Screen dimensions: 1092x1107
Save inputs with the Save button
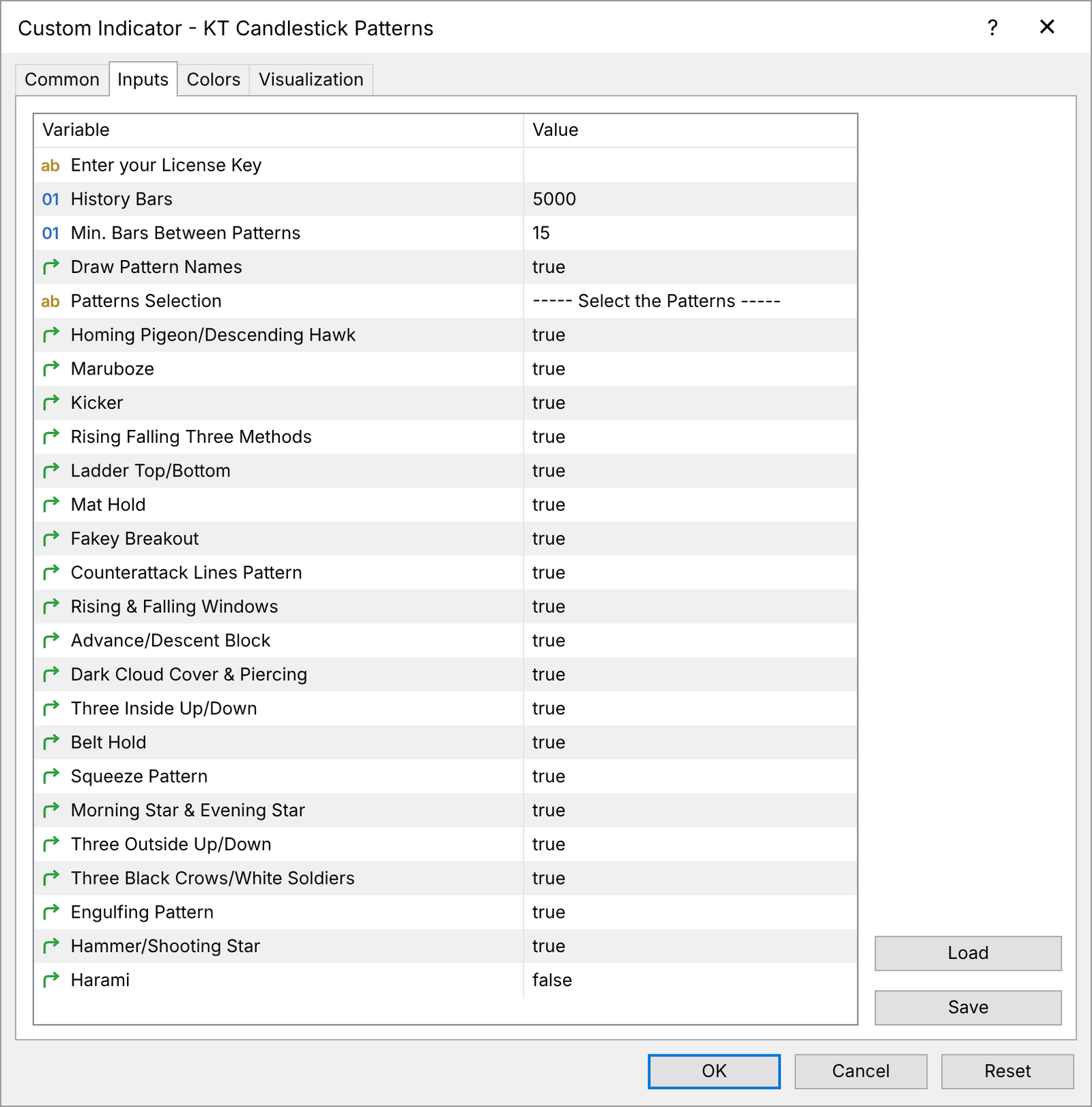968,1007
